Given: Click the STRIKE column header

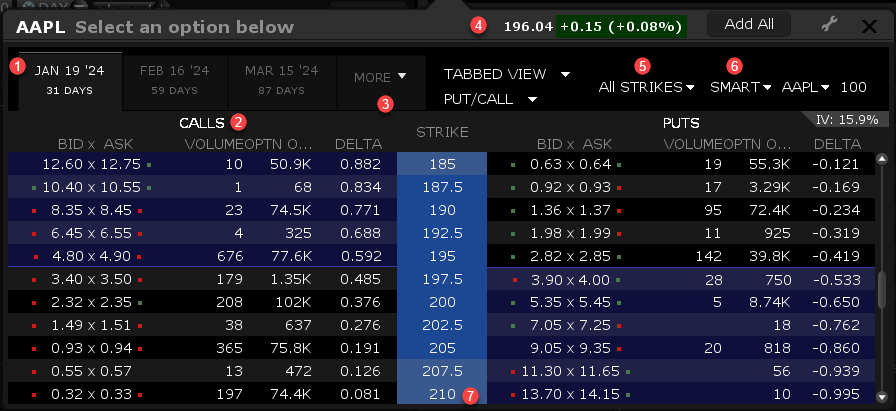Looking at the screenshot, I should tap(442, 132).
